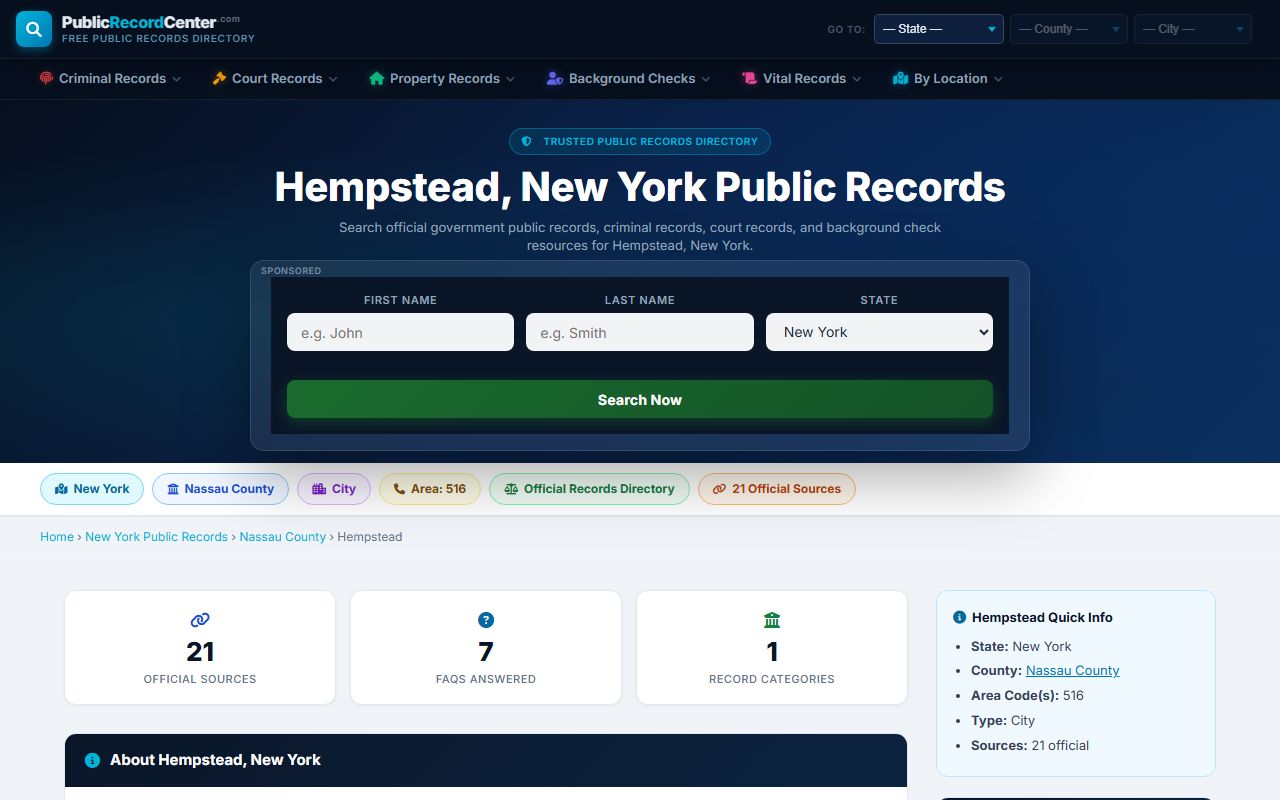Click the Area: 516 chip
The image size is (1280, 800).
(x=430, y=489)
